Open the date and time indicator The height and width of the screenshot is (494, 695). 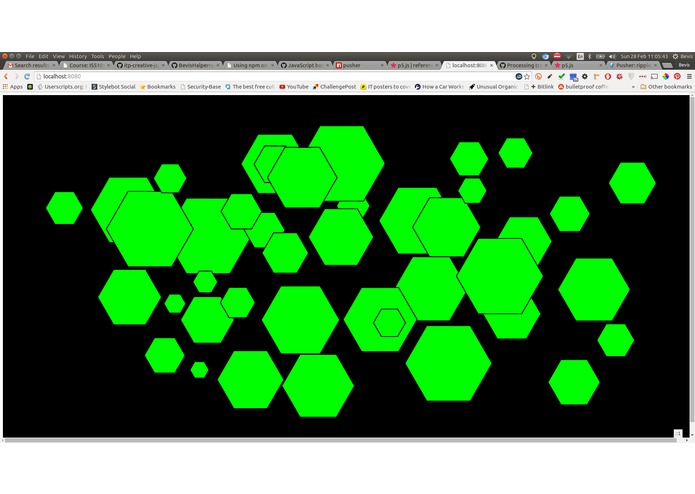point(644,56)
